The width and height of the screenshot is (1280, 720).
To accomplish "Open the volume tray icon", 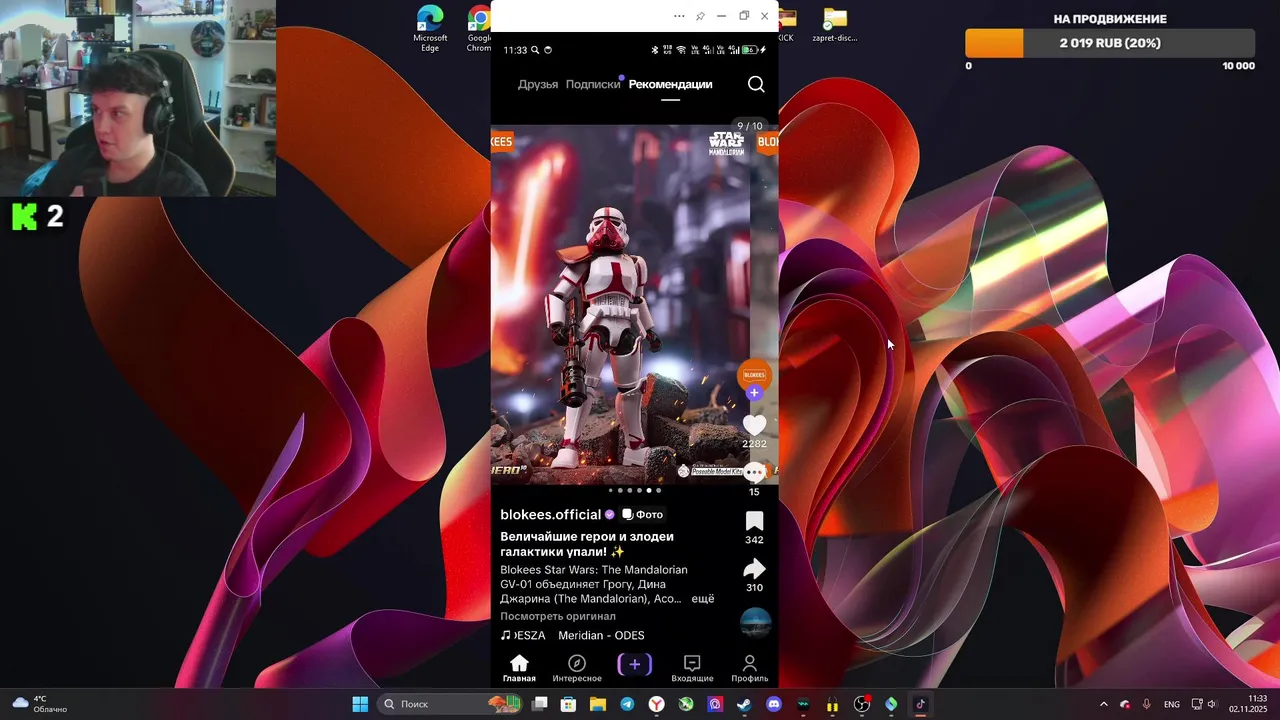I will tap(1212, 704).
